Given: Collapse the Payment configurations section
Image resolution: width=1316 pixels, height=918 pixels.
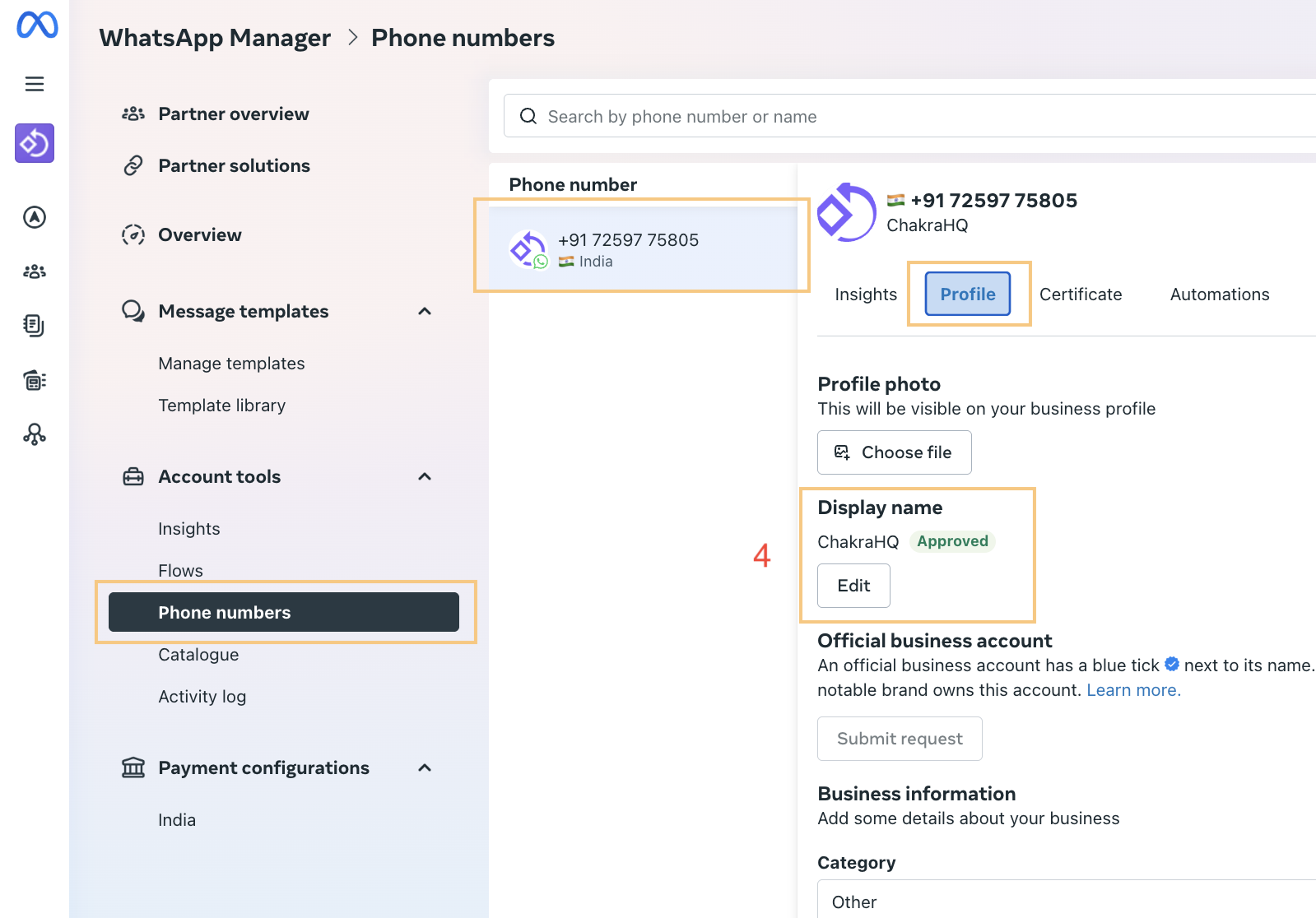Looking at the screenshot, I should point(425,767).
